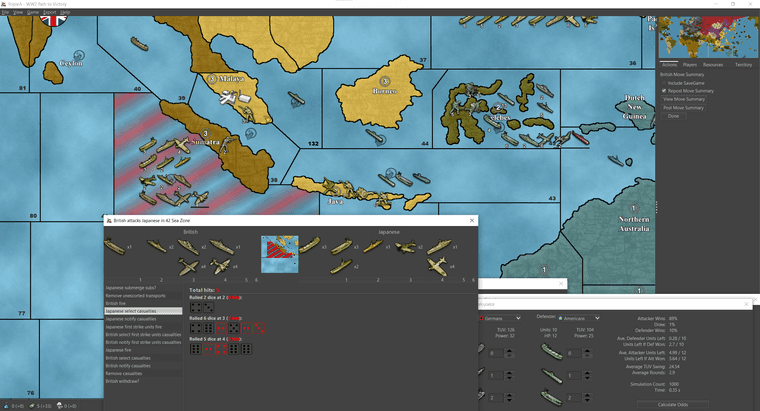Click Calculate Odds button

pos(673,404)
